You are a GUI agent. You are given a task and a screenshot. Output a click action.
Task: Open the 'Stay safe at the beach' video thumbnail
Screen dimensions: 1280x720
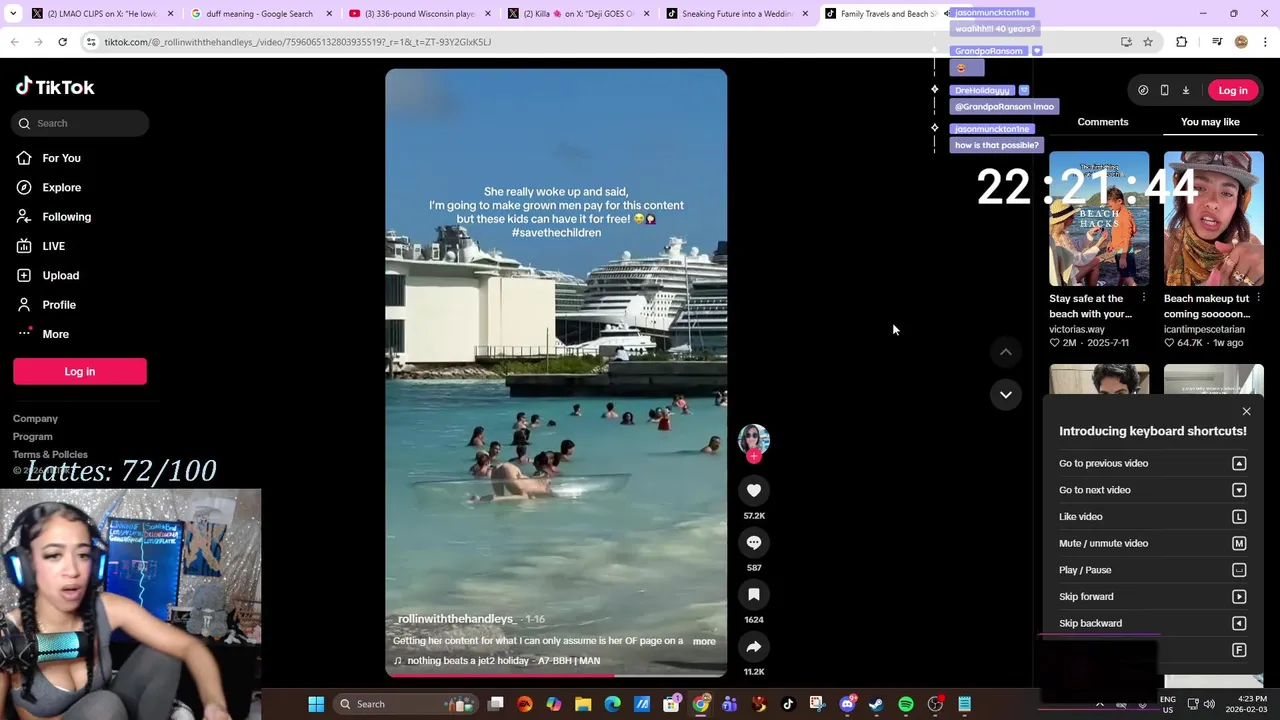click(1099, 219)
